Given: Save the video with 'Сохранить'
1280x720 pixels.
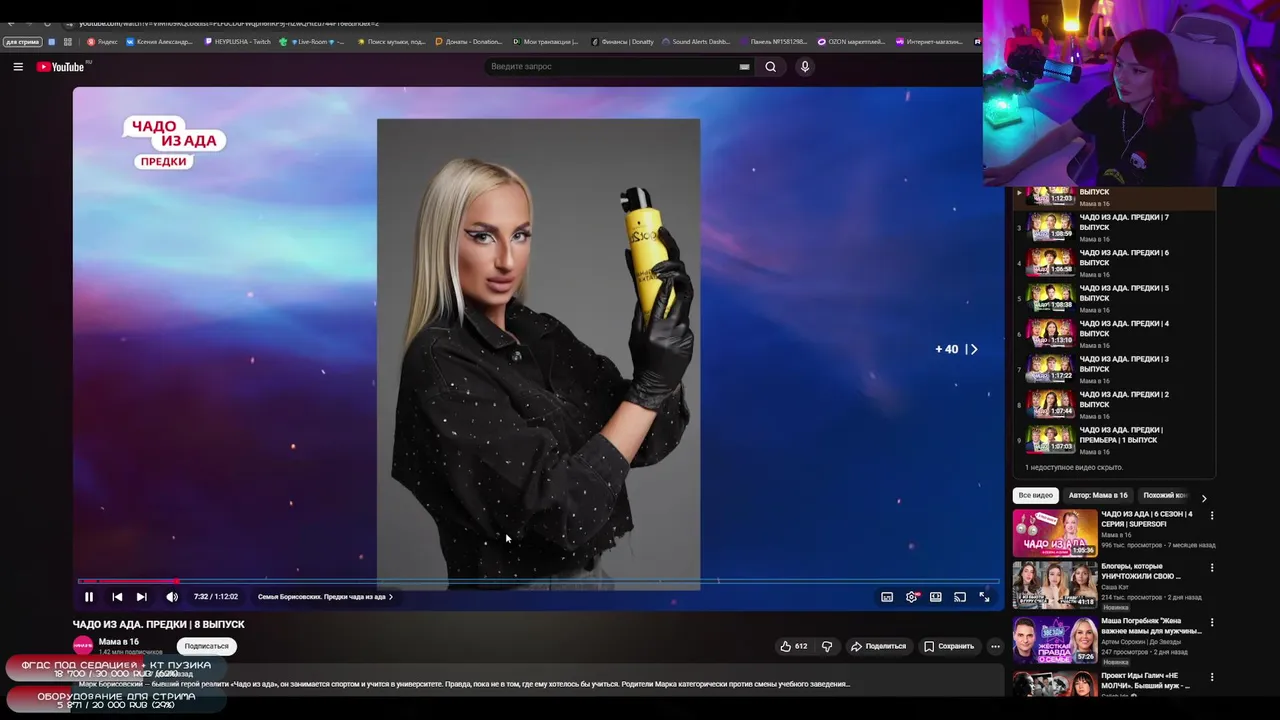Looking at the screenshot, I should [x=949, y=646].
